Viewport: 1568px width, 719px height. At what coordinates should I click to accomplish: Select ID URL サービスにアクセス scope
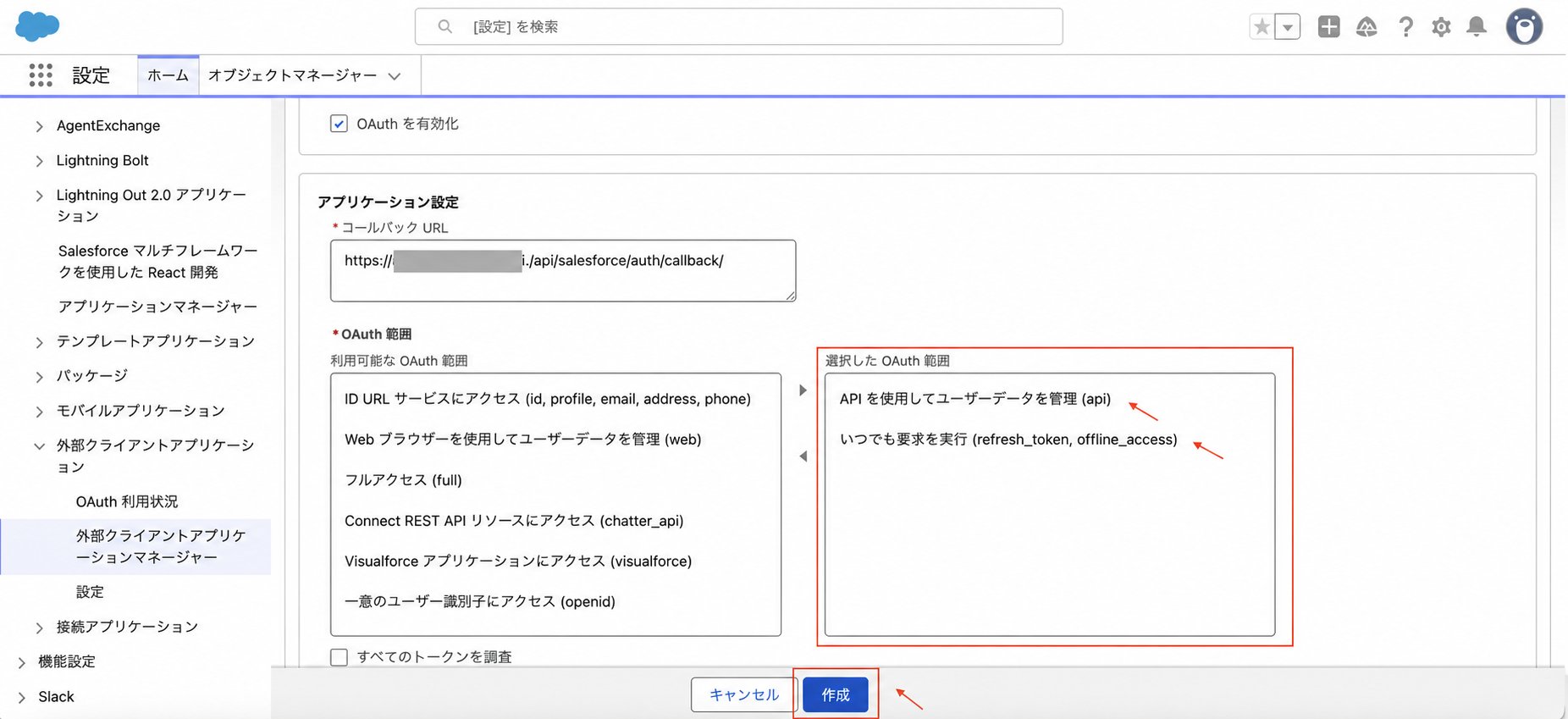pyautogui.click(x=548, y=399)
